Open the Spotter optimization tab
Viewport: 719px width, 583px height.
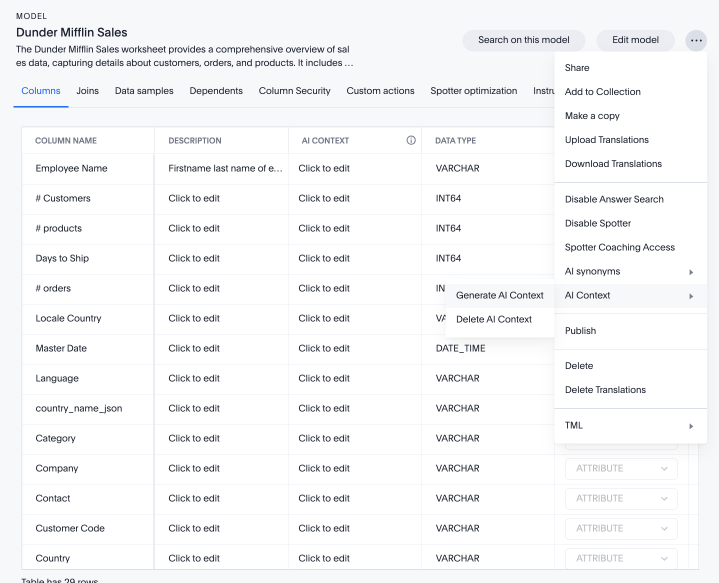click(x=473, y=91)
